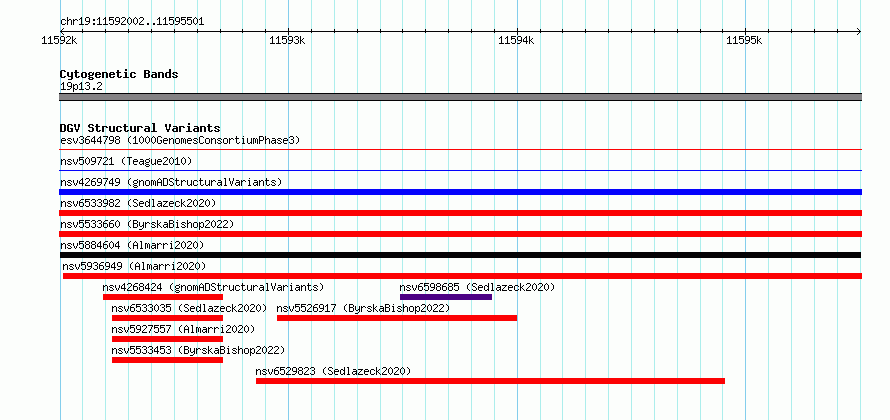The image size is (890, 420).
Task: Click the 11593k ruler label
Action: click(x=288, y=40)
